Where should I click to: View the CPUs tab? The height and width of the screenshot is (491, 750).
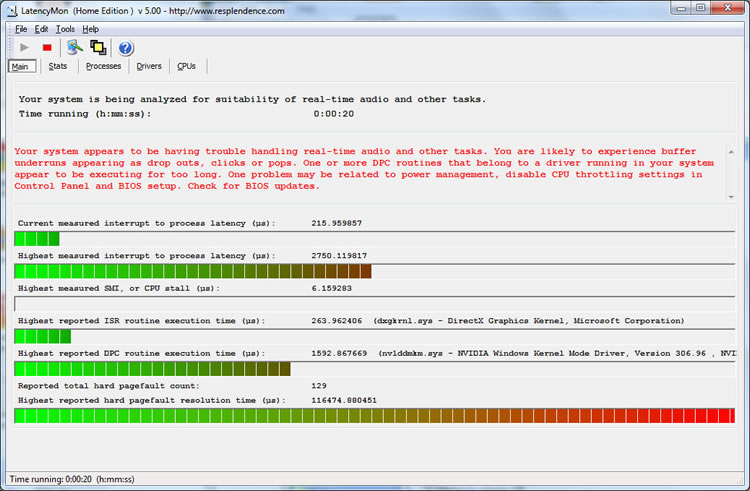click(x=187, y=66)
